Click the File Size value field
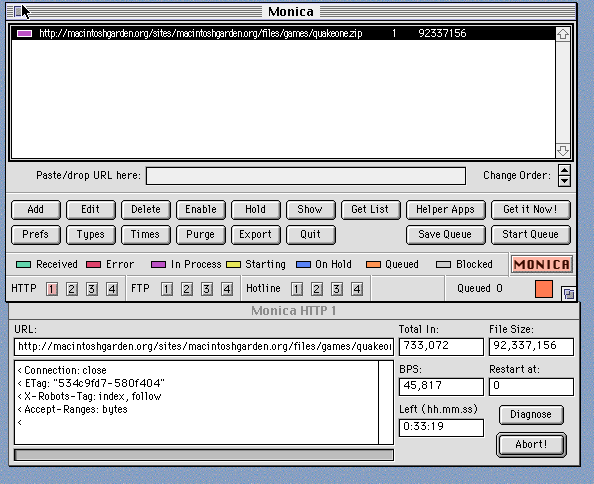 [531, 347]
